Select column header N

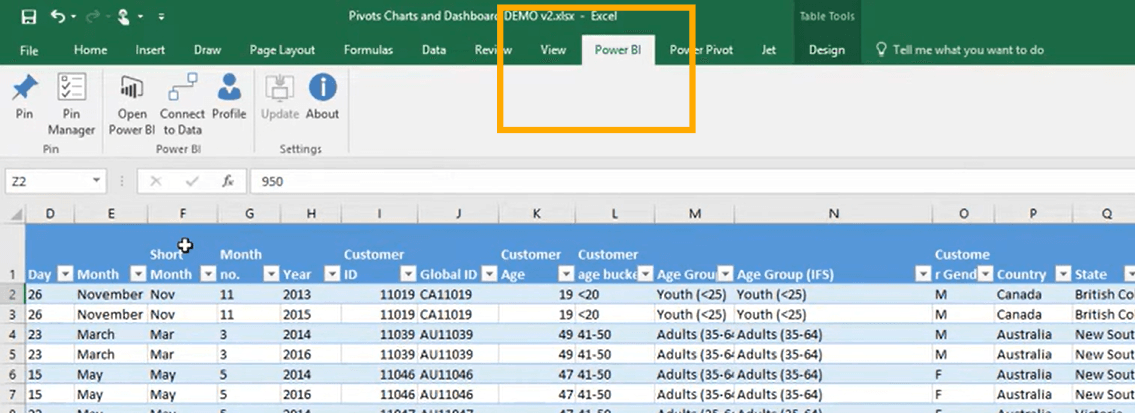coord(834,214)
